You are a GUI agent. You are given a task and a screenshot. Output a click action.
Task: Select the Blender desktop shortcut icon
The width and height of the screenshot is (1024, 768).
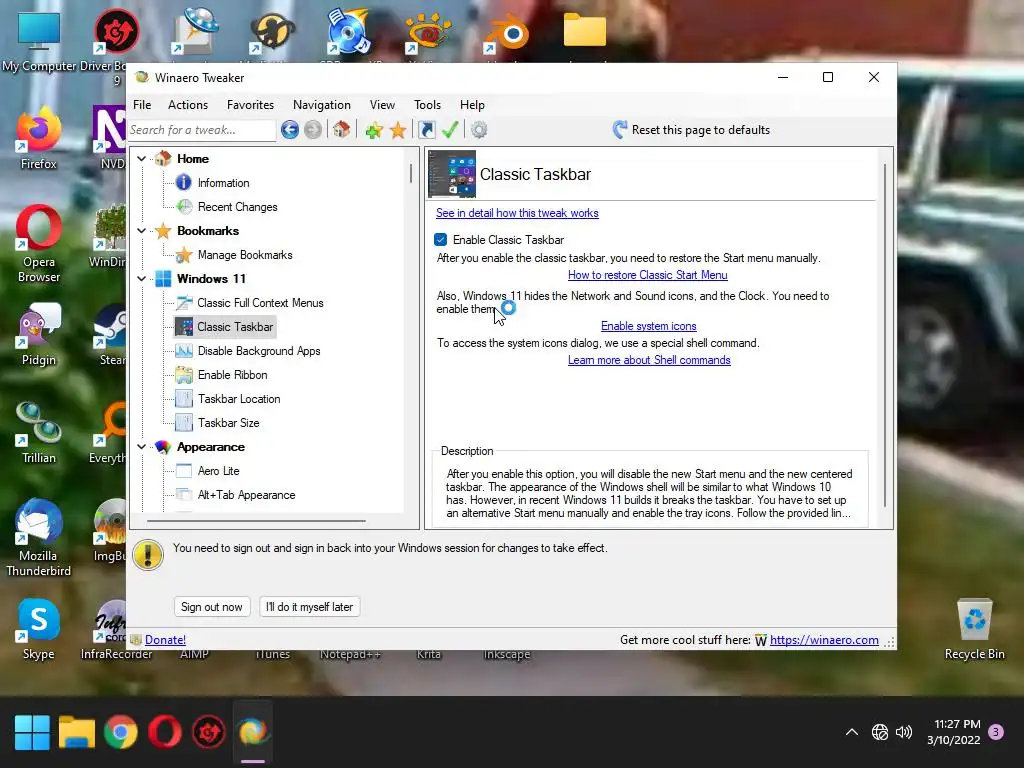pos(507,31)
